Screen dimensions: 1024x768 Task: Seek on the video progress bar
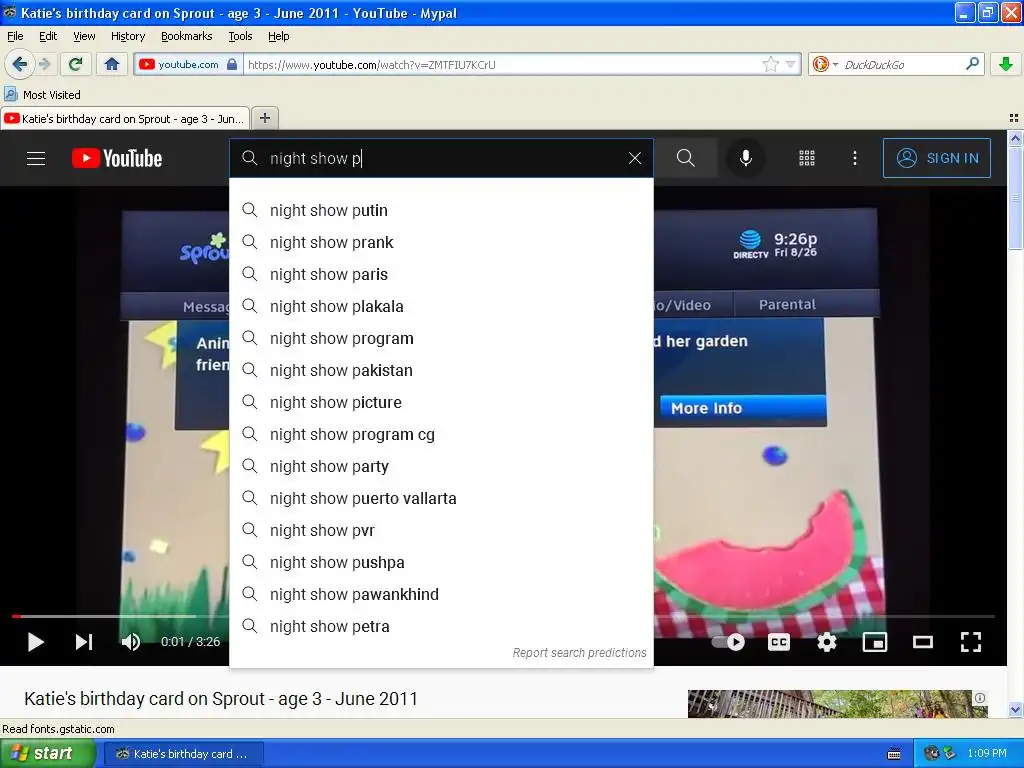503,616
